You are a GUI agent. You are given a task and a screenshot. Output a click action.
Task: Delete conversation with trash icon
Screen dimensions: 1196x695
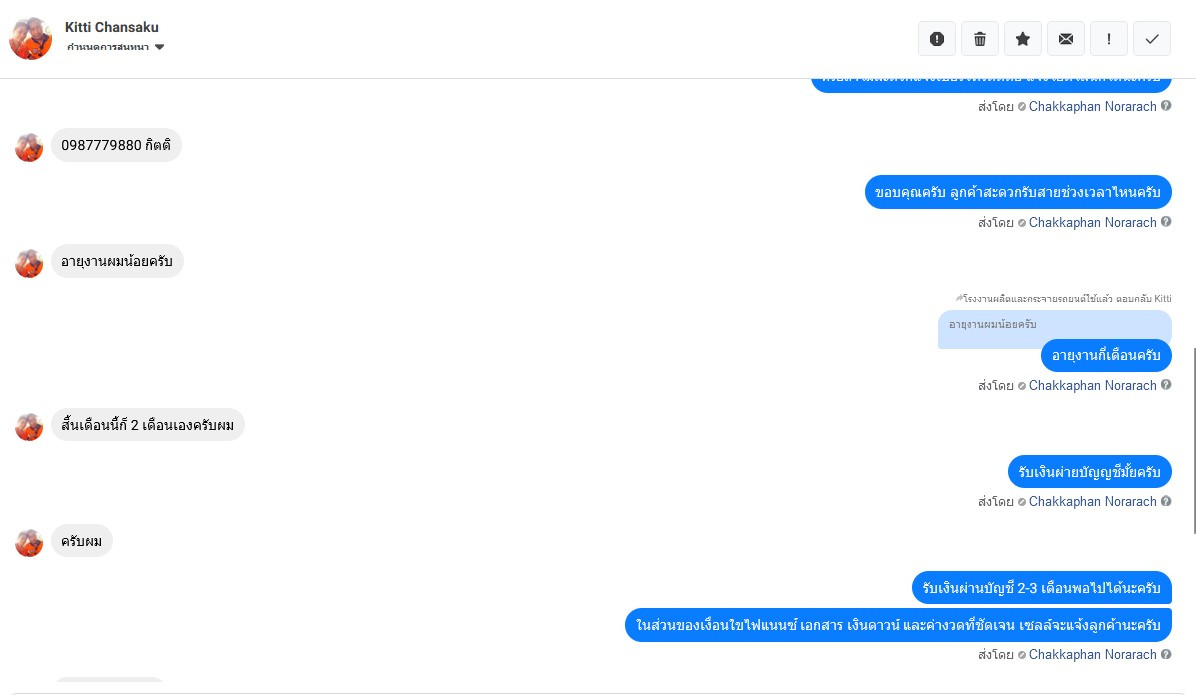tap(980, 39)
